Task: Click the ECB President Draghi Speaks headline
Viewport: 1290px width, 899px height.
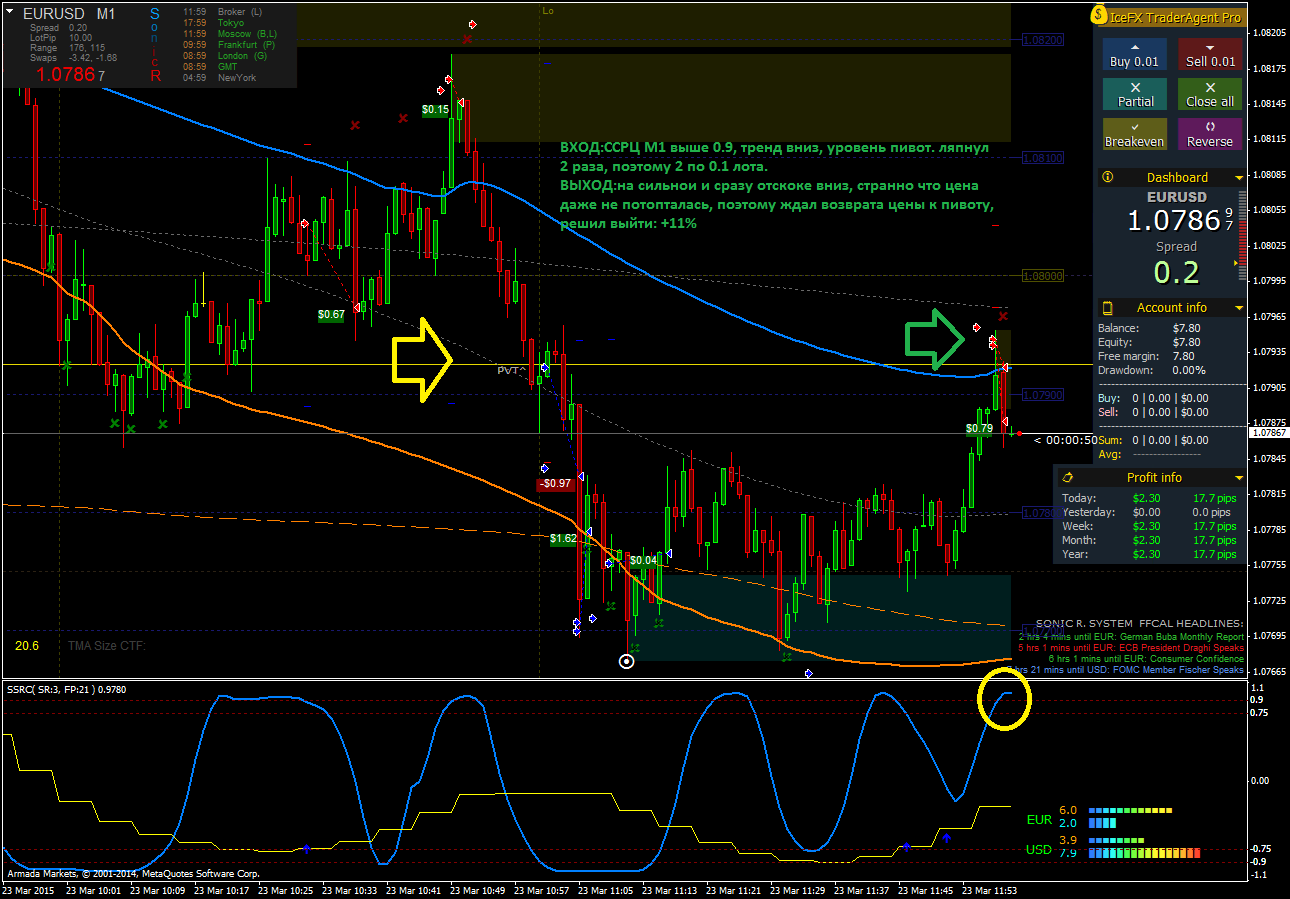Action: pos(1130,648)
